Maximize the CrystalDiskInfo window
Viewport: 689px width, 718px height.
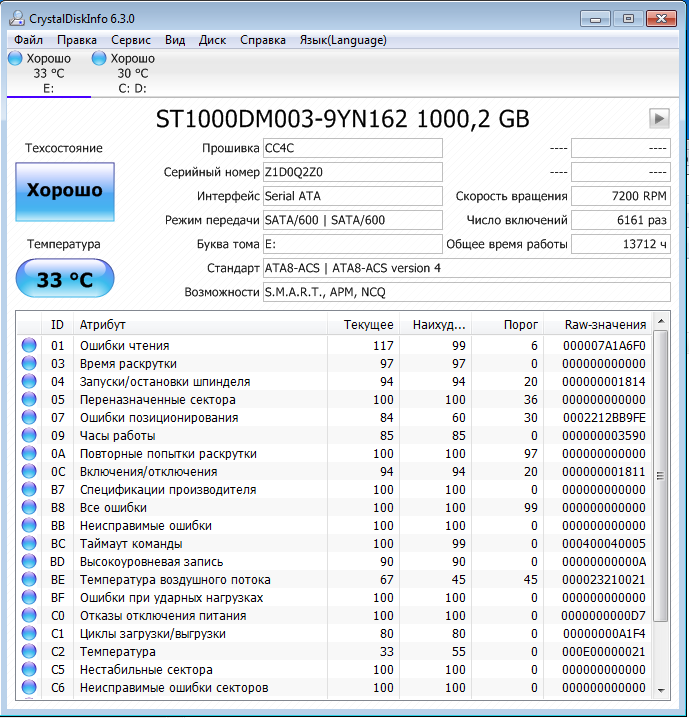628,19
